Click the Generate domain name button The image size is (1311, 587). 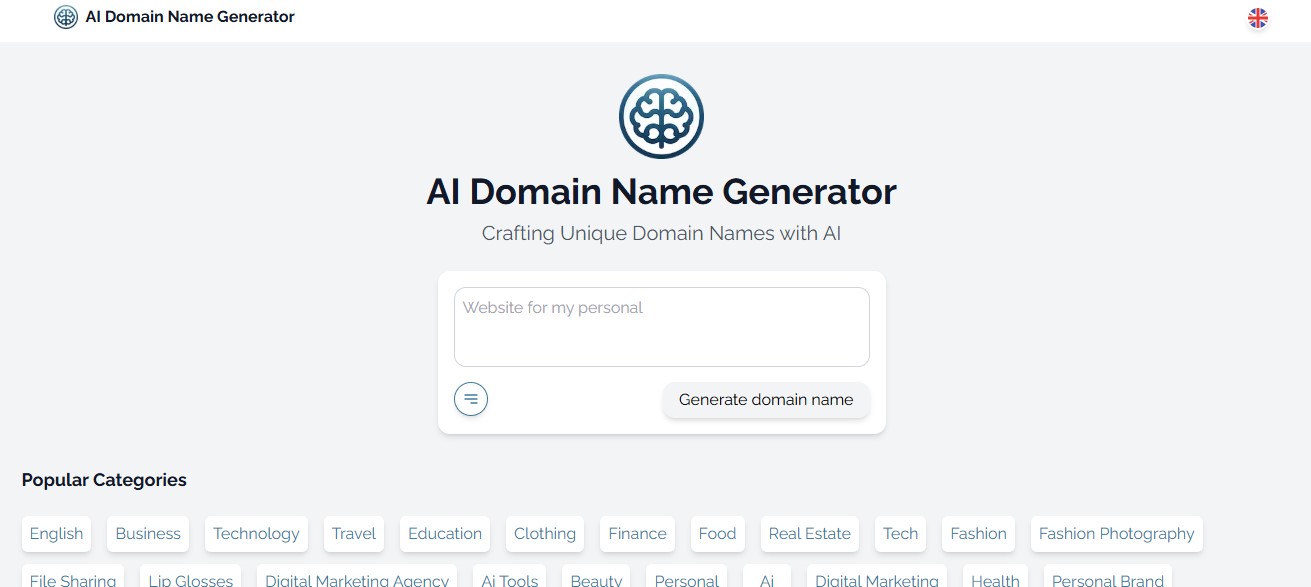point(766,400)
